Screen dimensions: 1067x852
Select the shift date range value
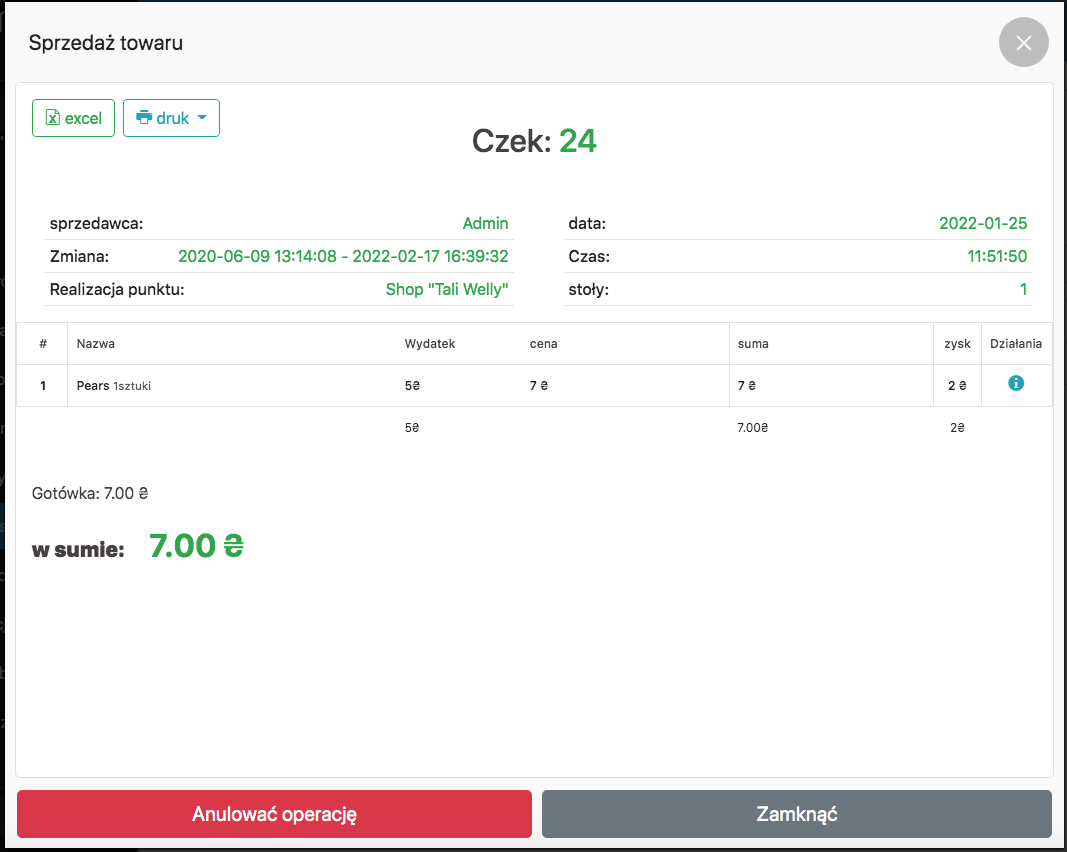[x=343, y=256]
